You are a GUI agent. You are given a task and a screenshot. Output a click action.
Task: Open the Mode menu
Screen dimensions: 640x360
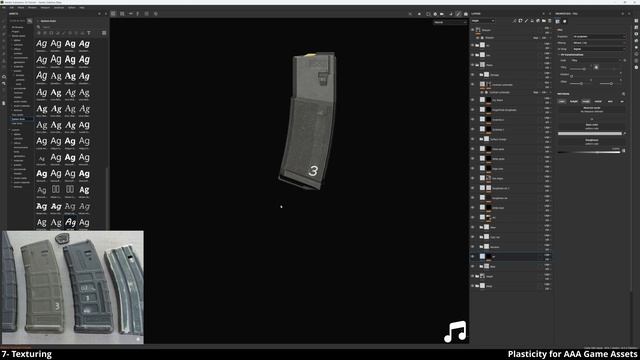coord(20,7)
